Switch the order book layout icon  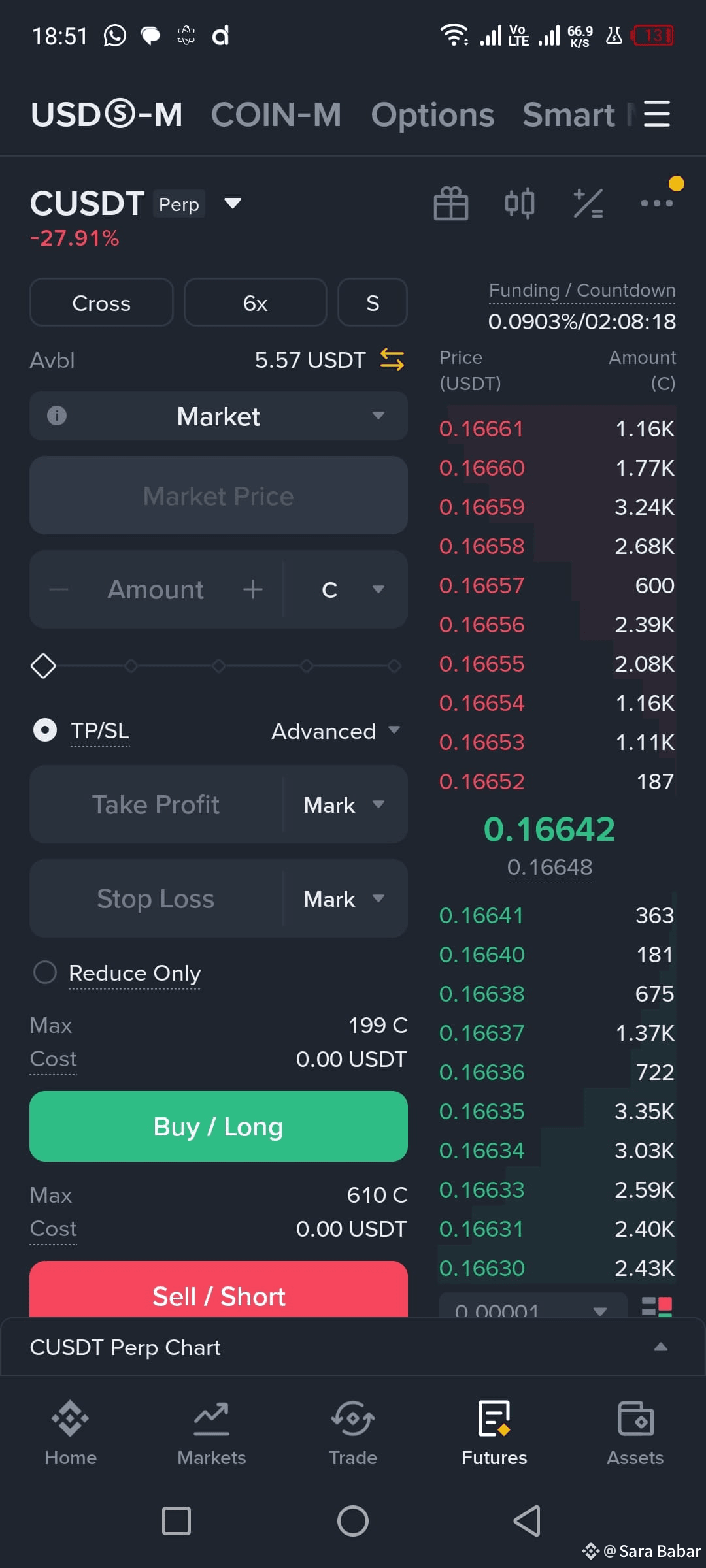pos(657,1307)
